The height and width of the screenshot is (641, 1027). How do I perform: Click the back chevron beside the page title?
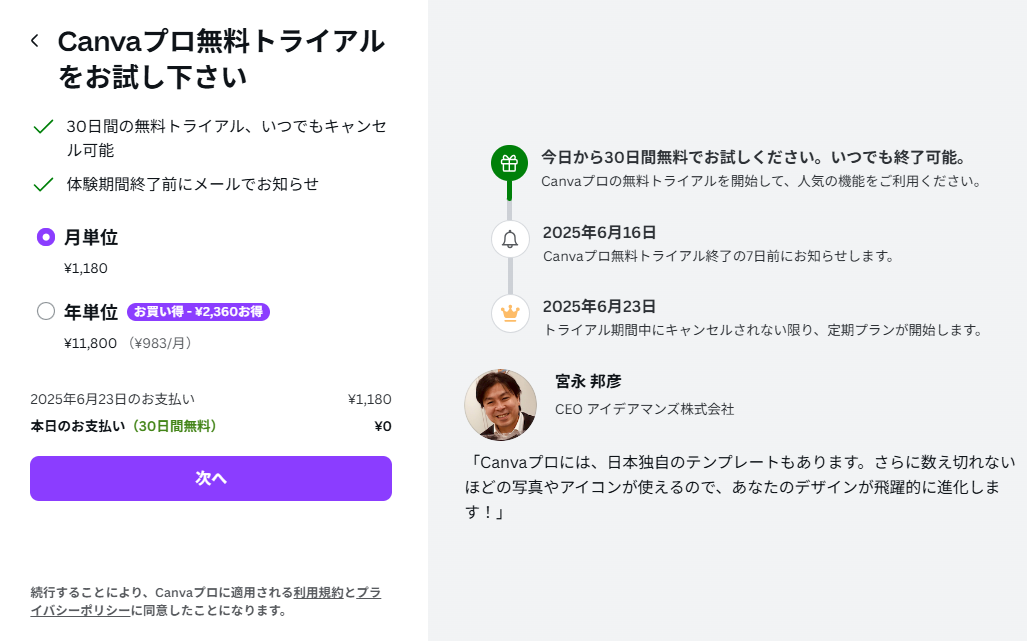tap(33, 41)
